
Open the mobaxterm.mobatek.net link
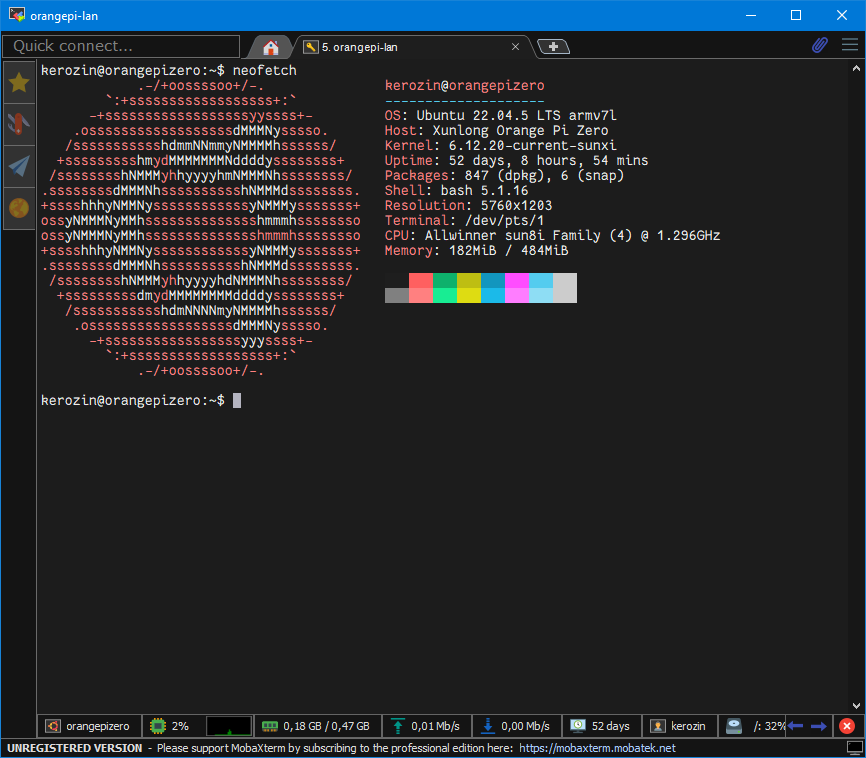597,748
